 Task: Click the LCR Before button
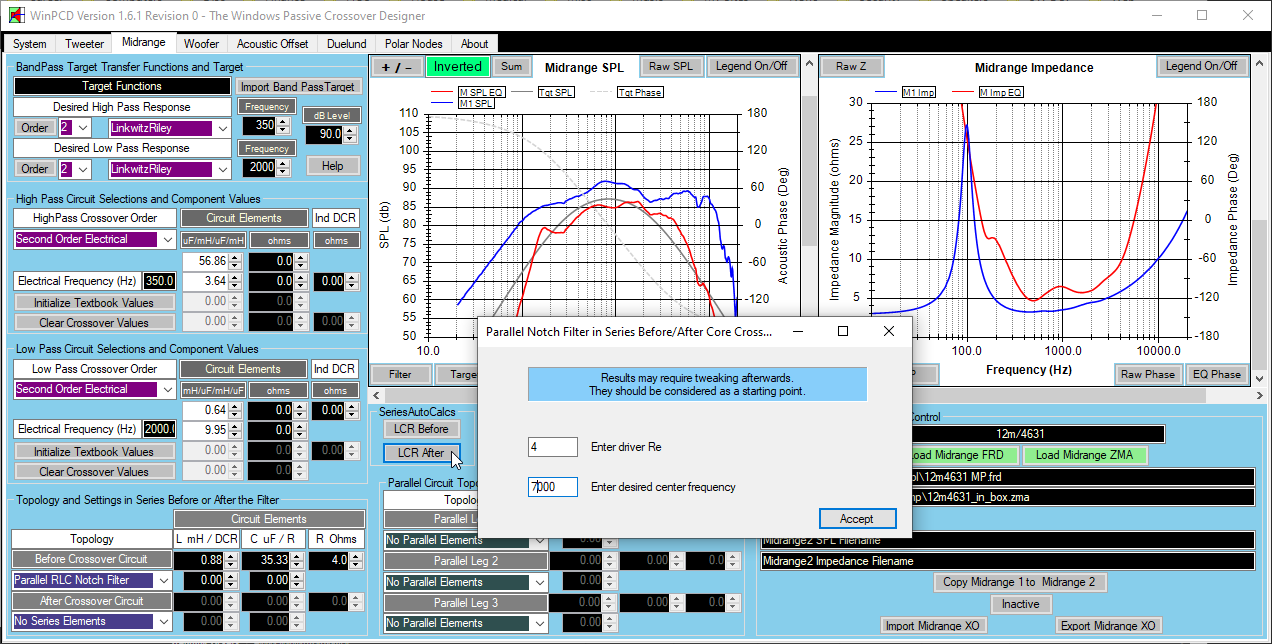pos(420,429)
